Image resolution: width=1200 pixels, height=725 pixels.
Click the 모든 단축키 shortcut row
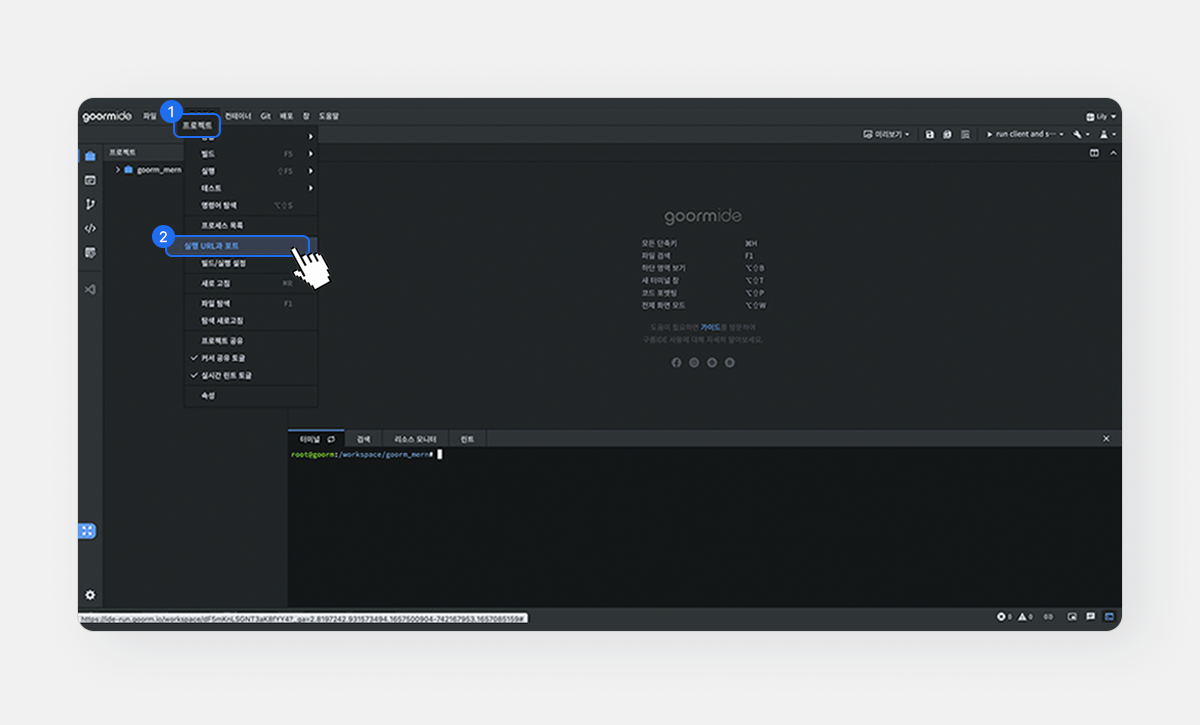[704, 243]
